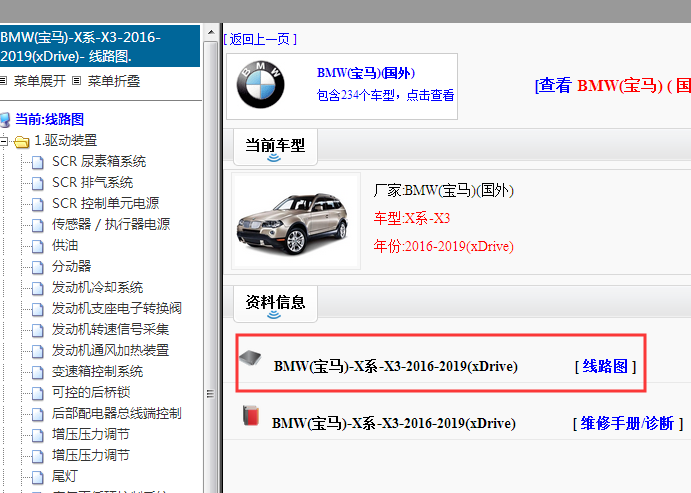Open the 资料信息 tab
Viewport: 691px width, 493px height.
pyautogui.click(x=275, y=304)
